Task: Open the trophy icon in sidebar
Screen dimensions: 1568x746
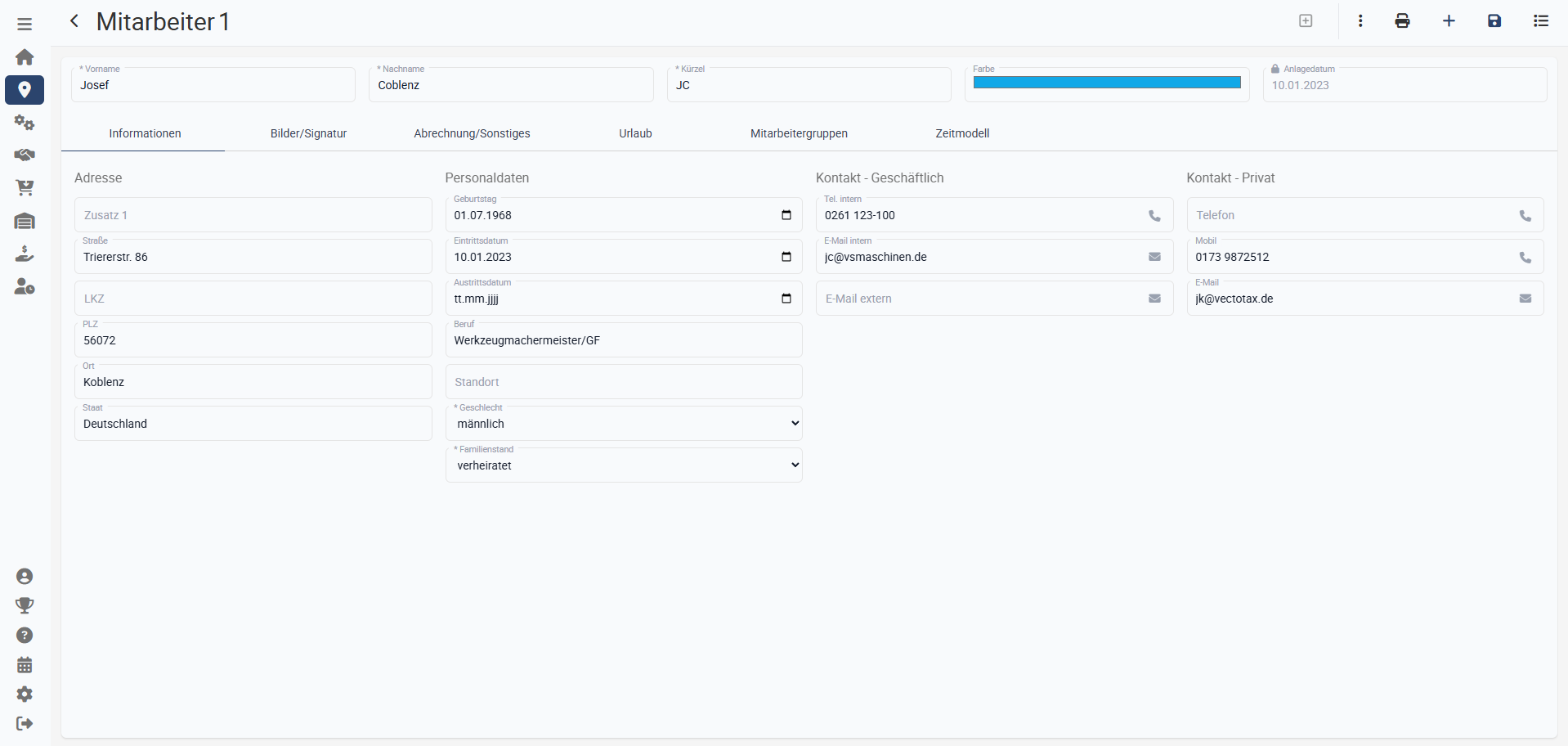Action: tap(25, 605)
